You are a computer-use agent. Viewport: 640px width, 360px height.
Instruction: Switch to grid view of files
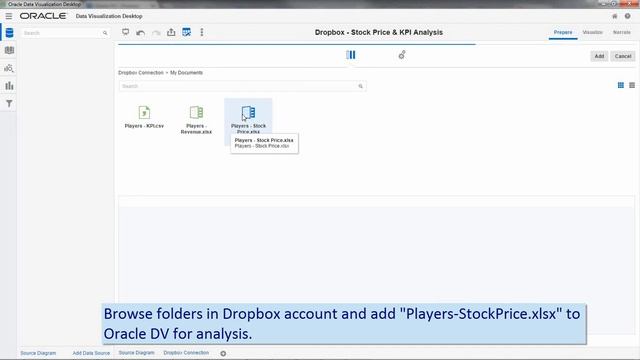coord(621,85)
